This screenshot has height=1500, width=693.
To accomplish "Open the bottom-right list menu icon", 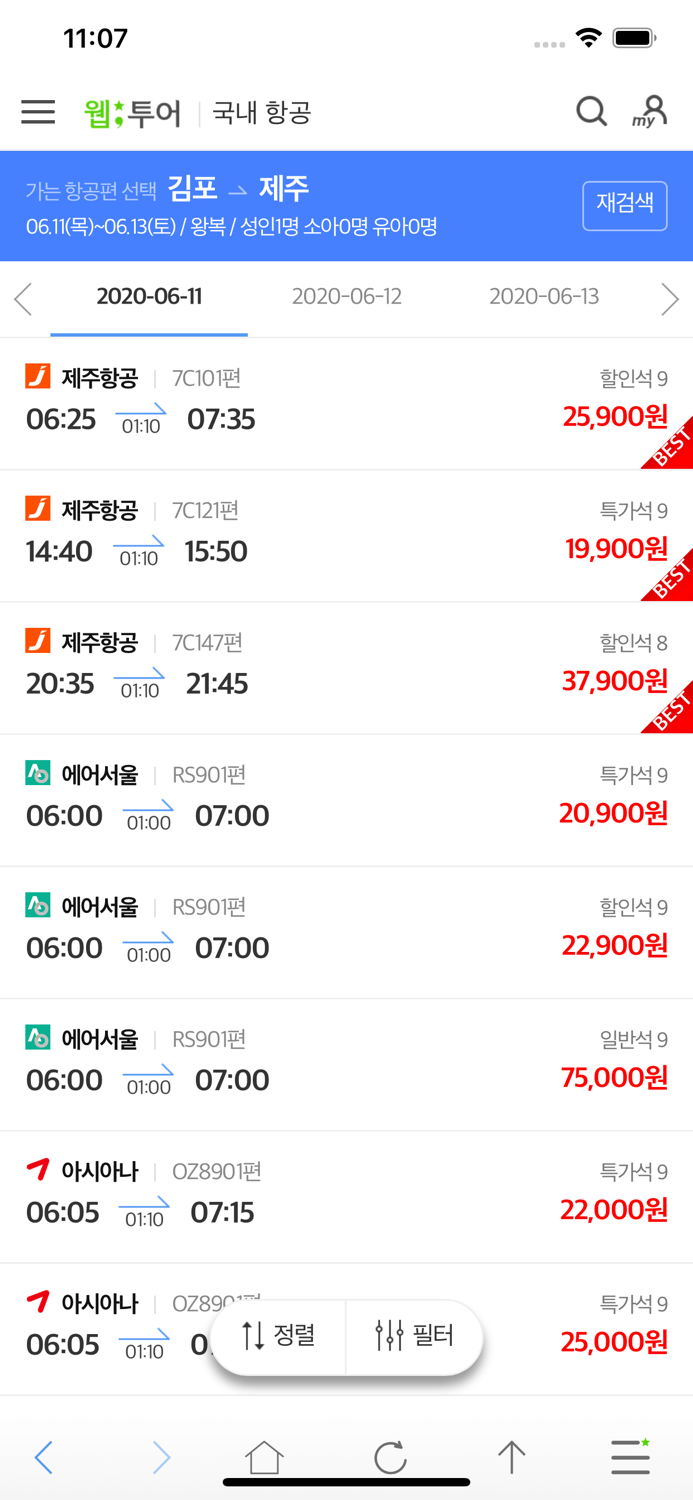I will tap(629, 1458).
